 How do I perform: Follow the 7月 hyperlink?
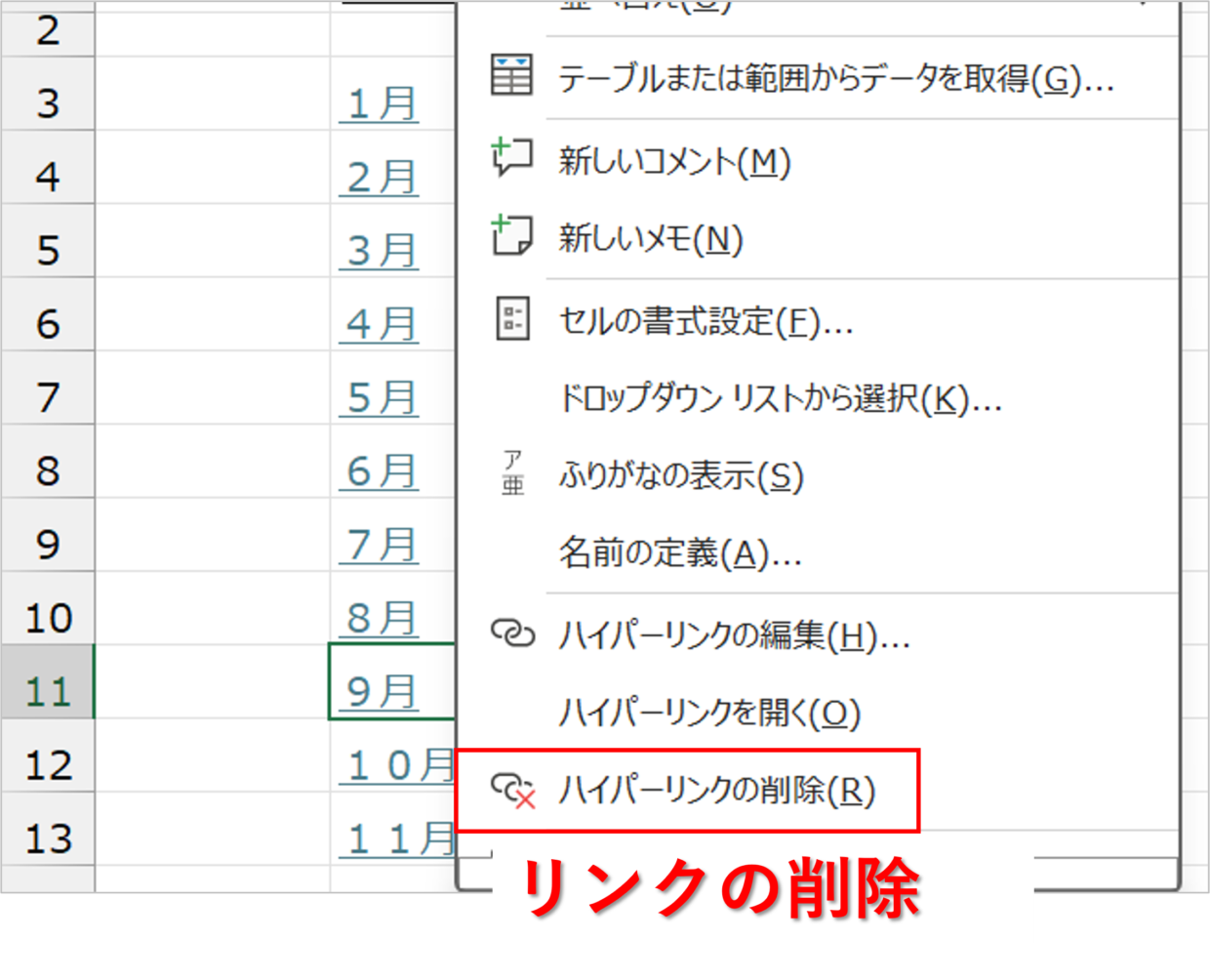[381, 545]
